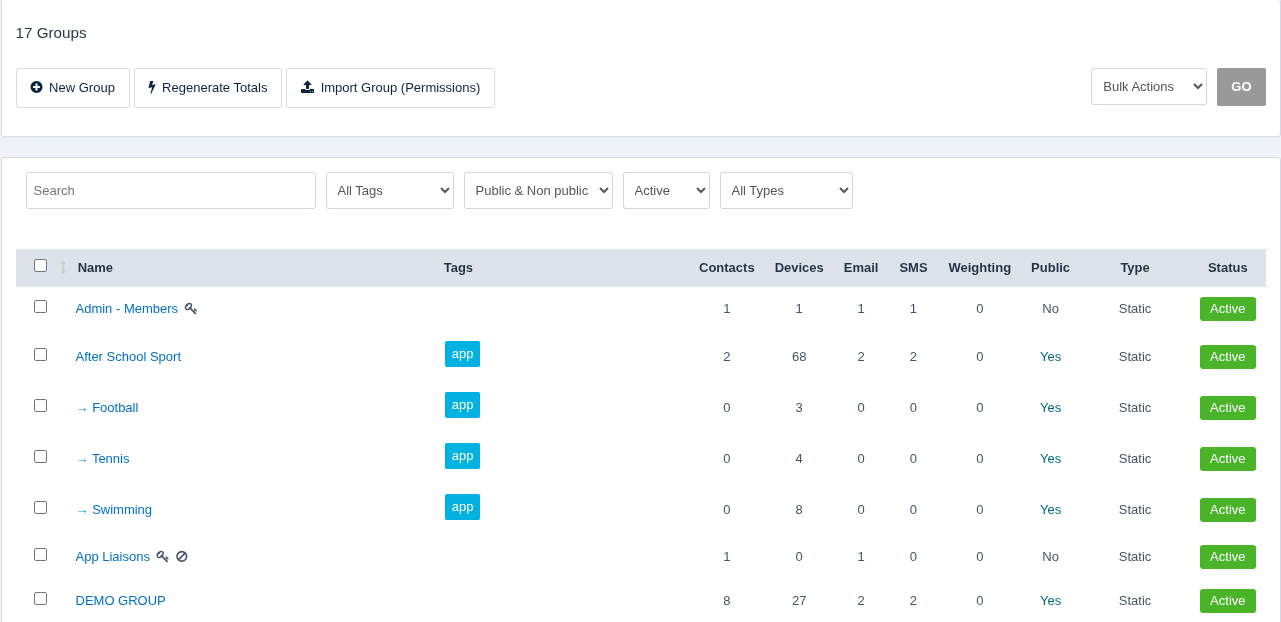Click the key icon beside App Liaisons
Screen dimensions: 1281x622
click(x=163, y=557)
